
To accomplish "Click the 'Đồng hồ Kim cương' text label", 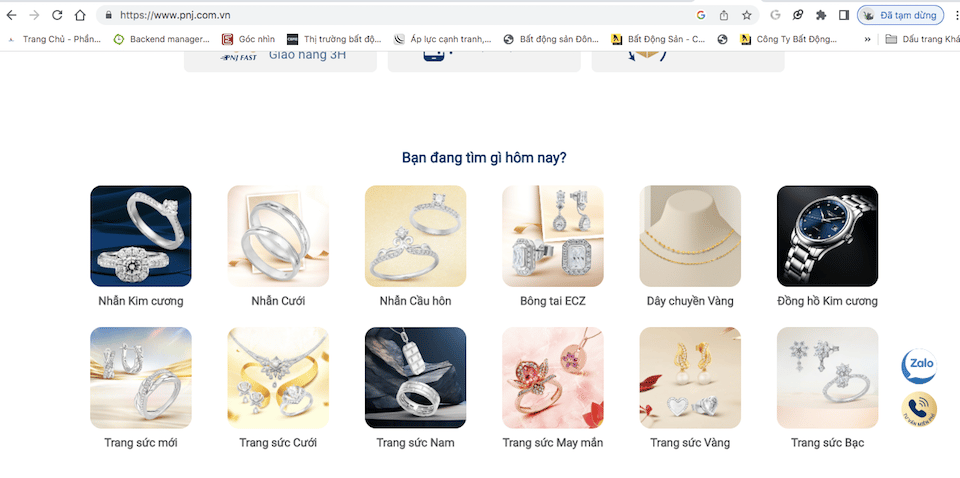I will tap(827, 301).
